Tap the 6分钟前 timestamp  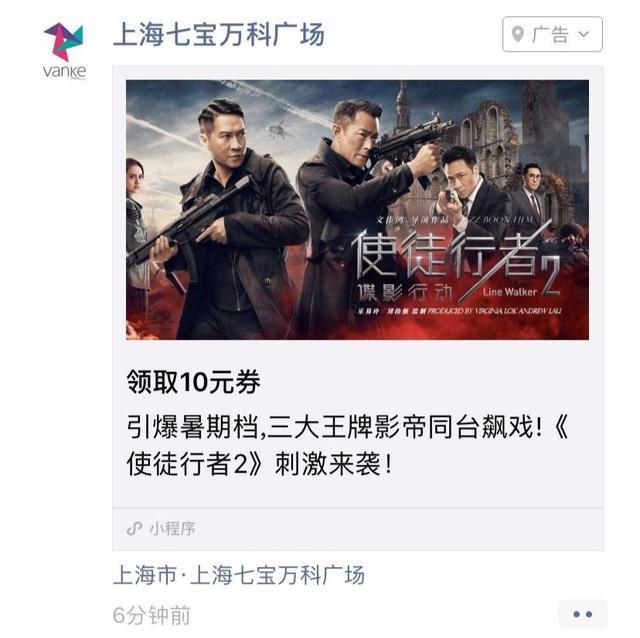coord(152,615)
